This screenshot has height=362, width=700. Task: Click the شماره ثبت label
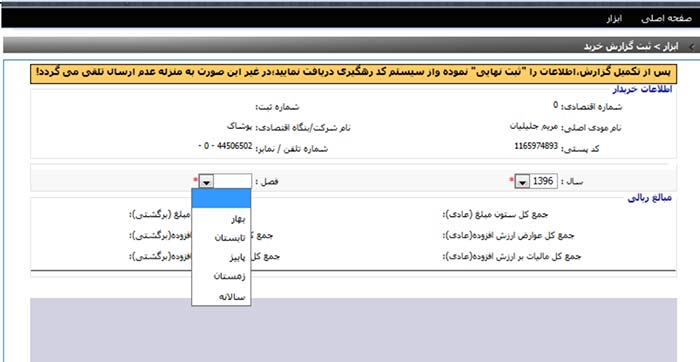[277, 107]
